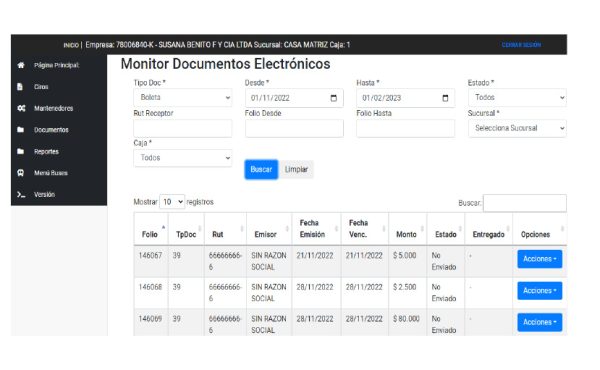Open Reportes menu in sidebar
This screenshot has height=370, width=600.
point(46,152)
